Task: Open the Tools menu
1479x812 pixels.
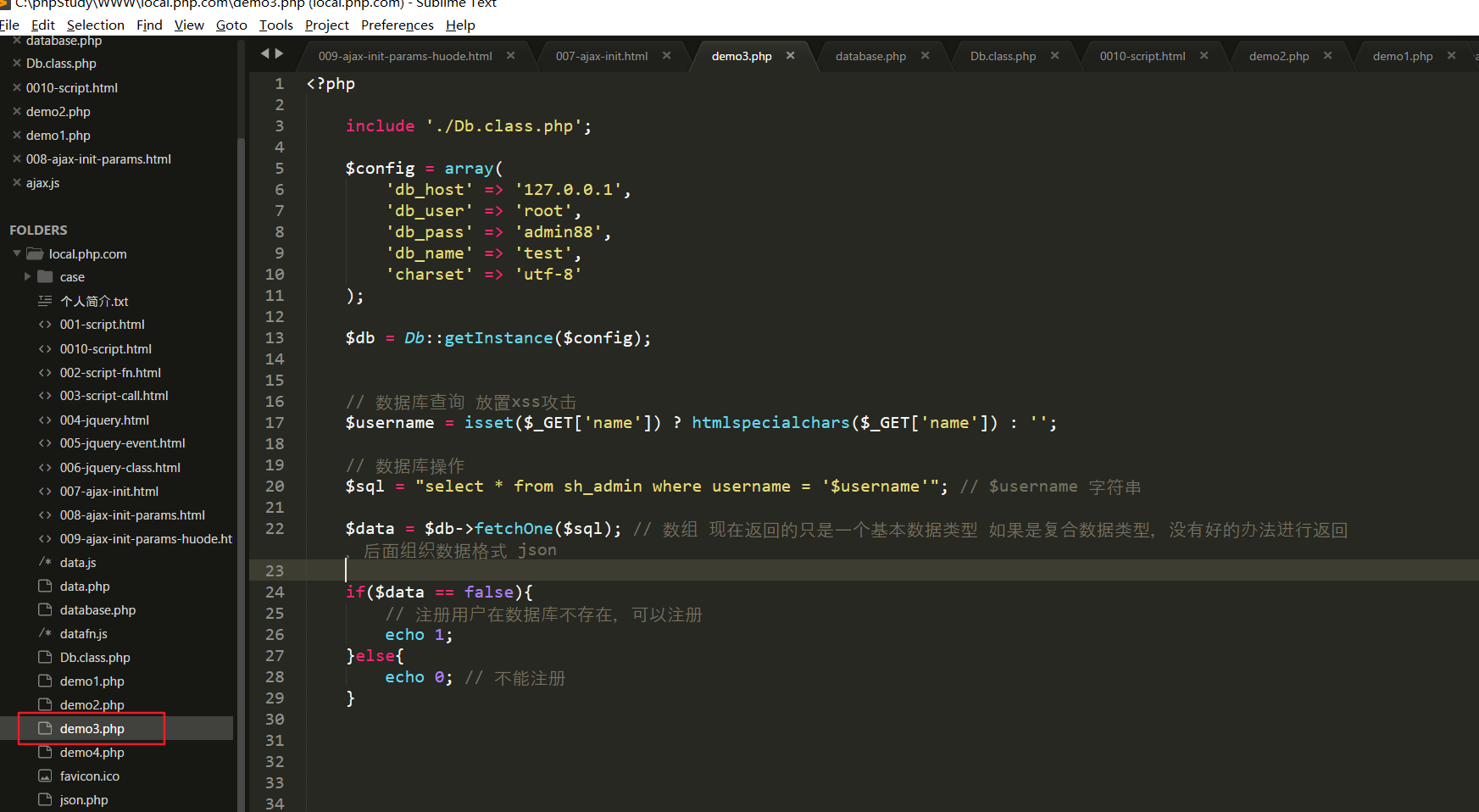Action: (275, 25)
